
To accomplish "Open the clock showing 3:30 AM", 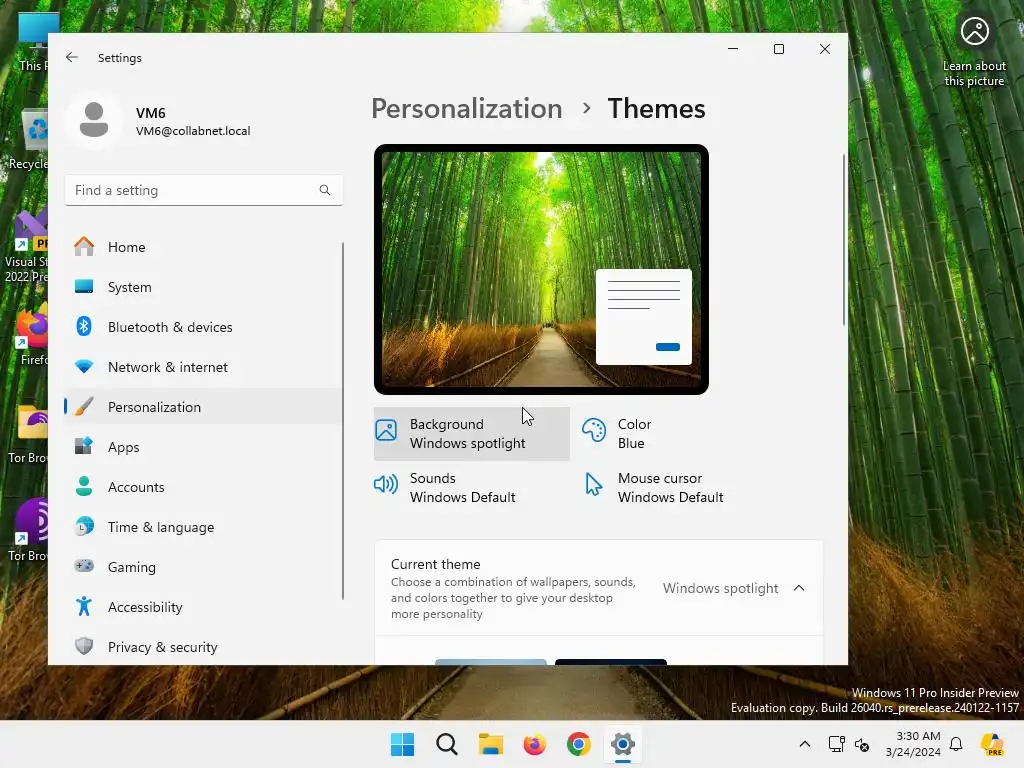I will (x=913, y=744).
